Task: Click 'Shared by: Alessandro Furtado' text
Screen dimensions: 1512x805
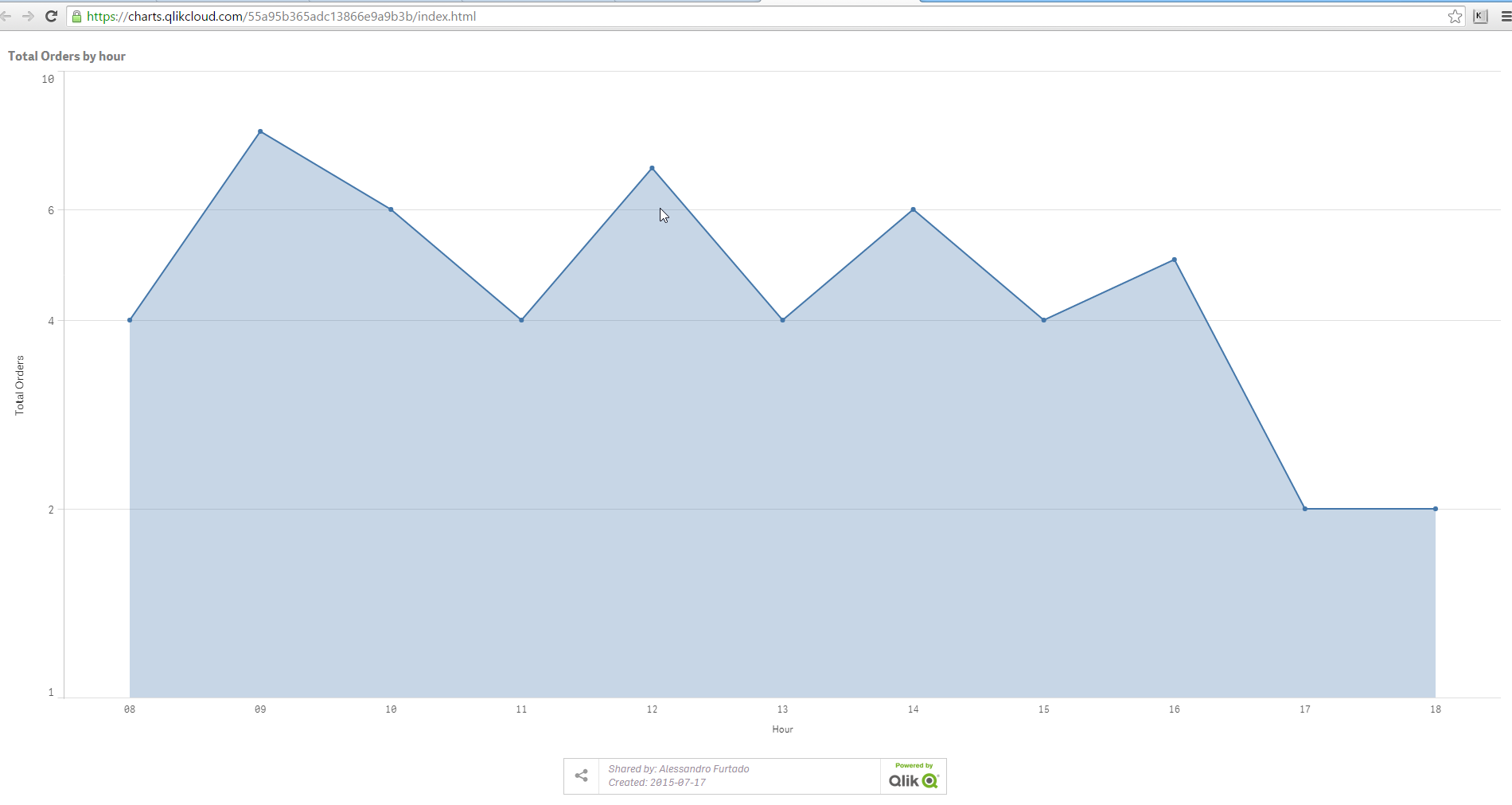Action: tap(679, 768)
